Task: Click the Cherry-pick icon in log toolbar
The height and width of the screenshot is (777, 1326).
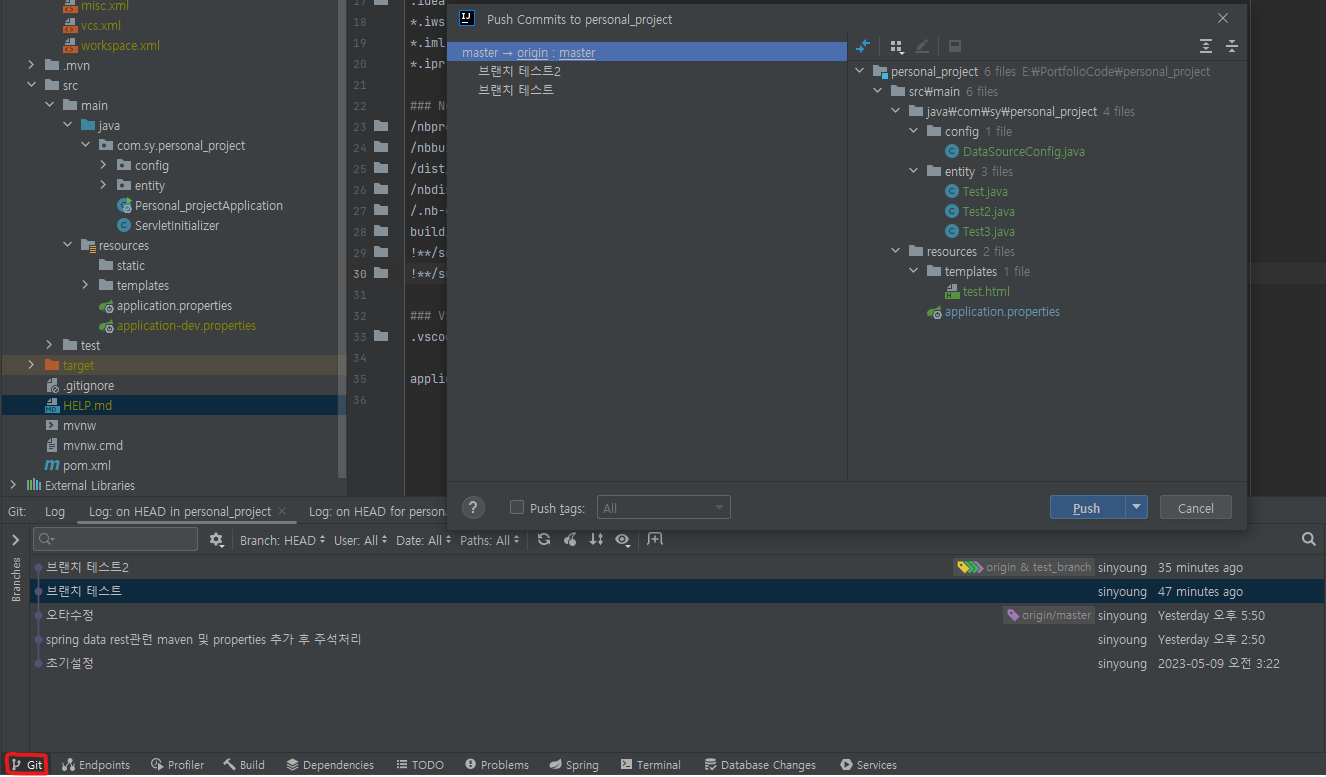Action: coord(570,540)
